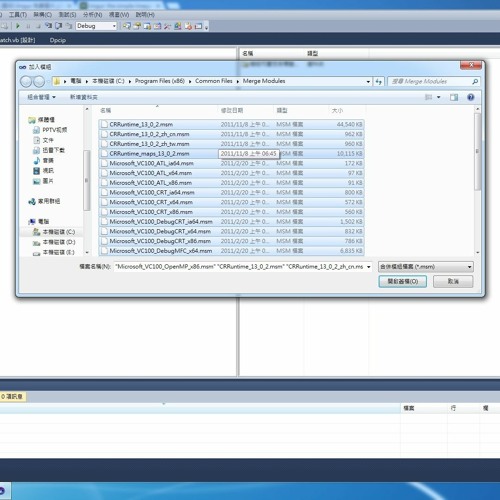
Task: Click the Open (O) button in the dialog
Action: (x=403, y=281)
